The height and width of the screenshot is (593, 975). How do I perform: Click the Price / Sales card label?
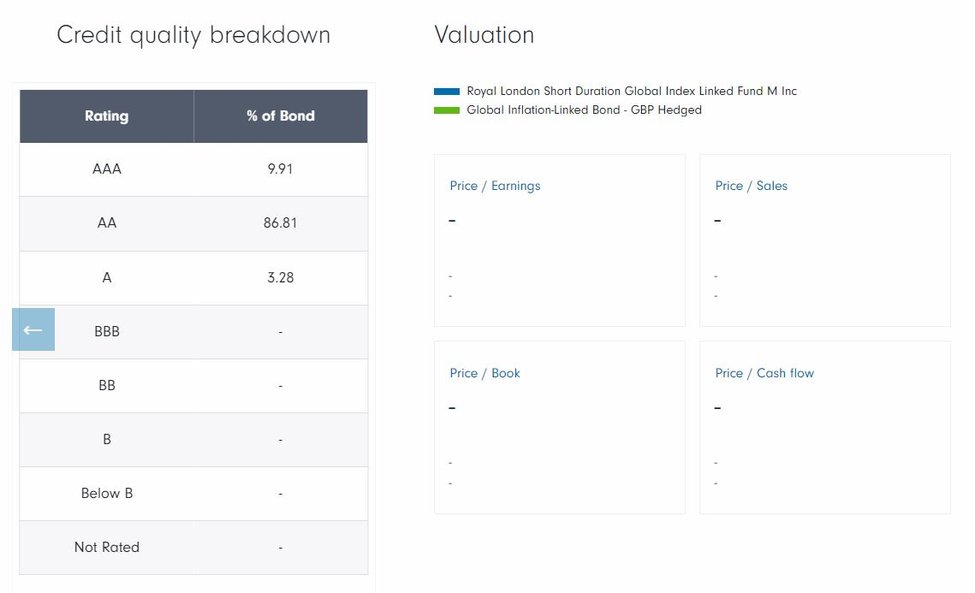coord(751,186)
